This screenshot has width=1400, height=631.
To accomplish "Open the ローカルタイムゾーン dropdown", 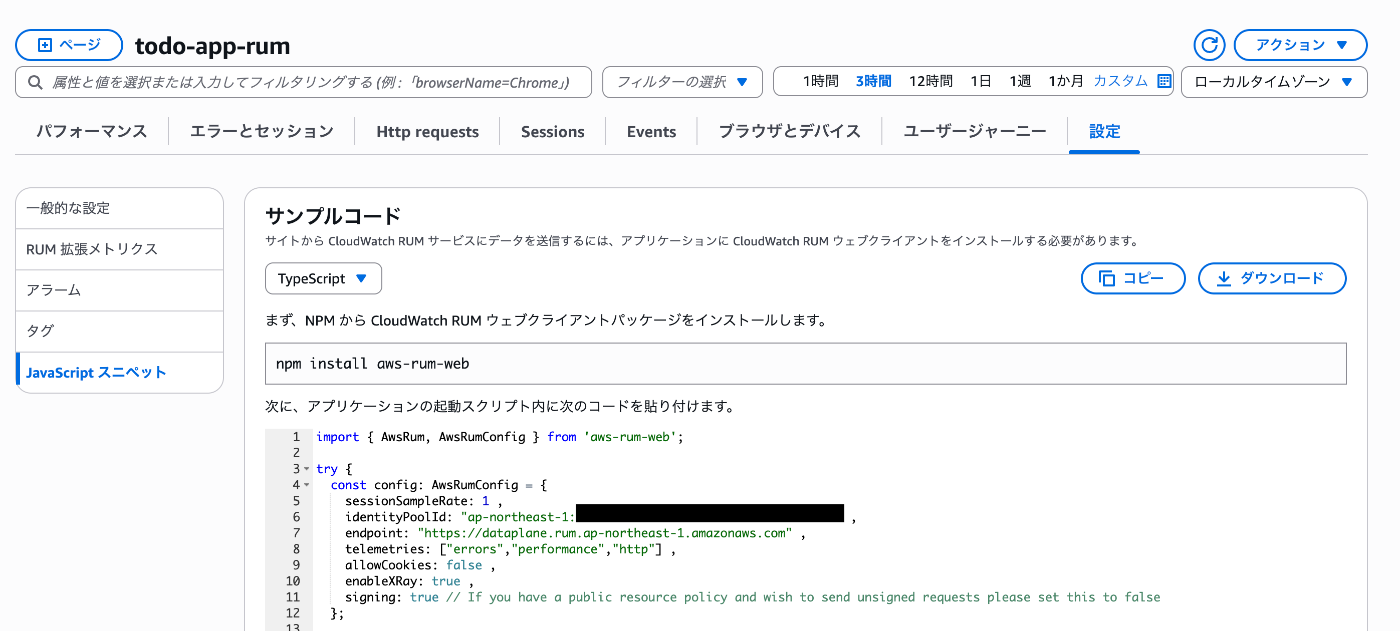I will [x=1274, y=82].
